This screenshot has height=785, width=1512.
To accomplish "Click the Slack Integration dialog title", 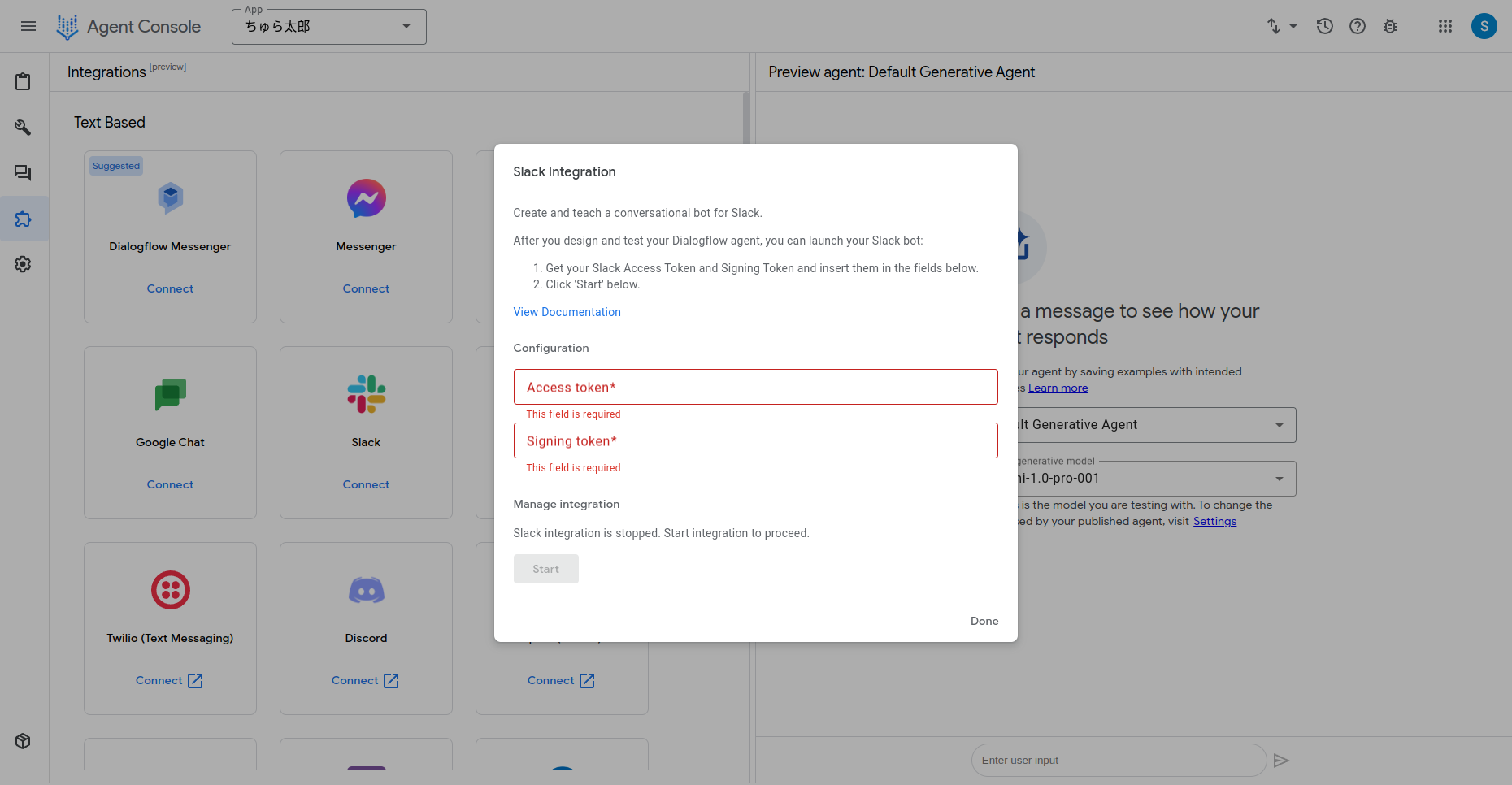I will click(x=564, y=171).
